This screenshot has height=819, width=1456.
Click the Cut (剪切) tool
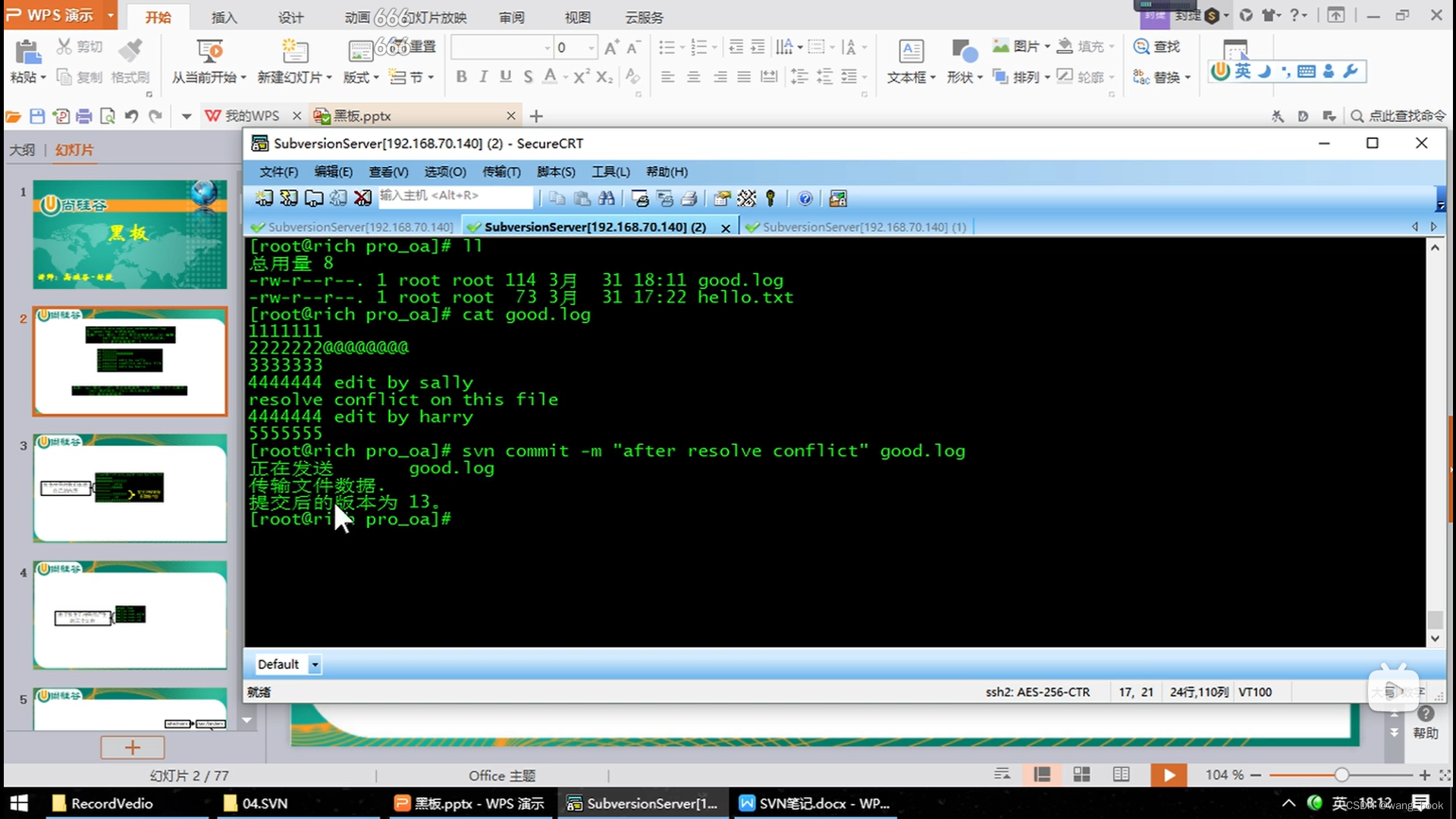[x=79, y=47]
